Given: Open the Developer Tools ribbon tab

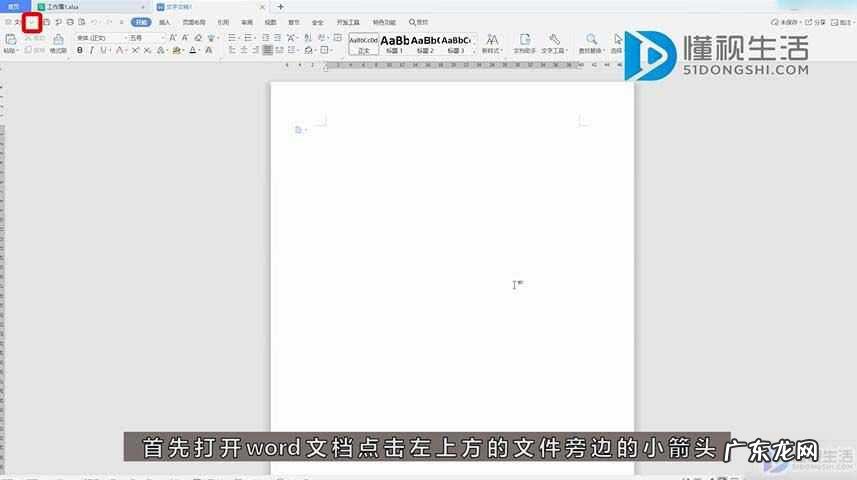Looking at the screenshot, I should coord(348,22).
